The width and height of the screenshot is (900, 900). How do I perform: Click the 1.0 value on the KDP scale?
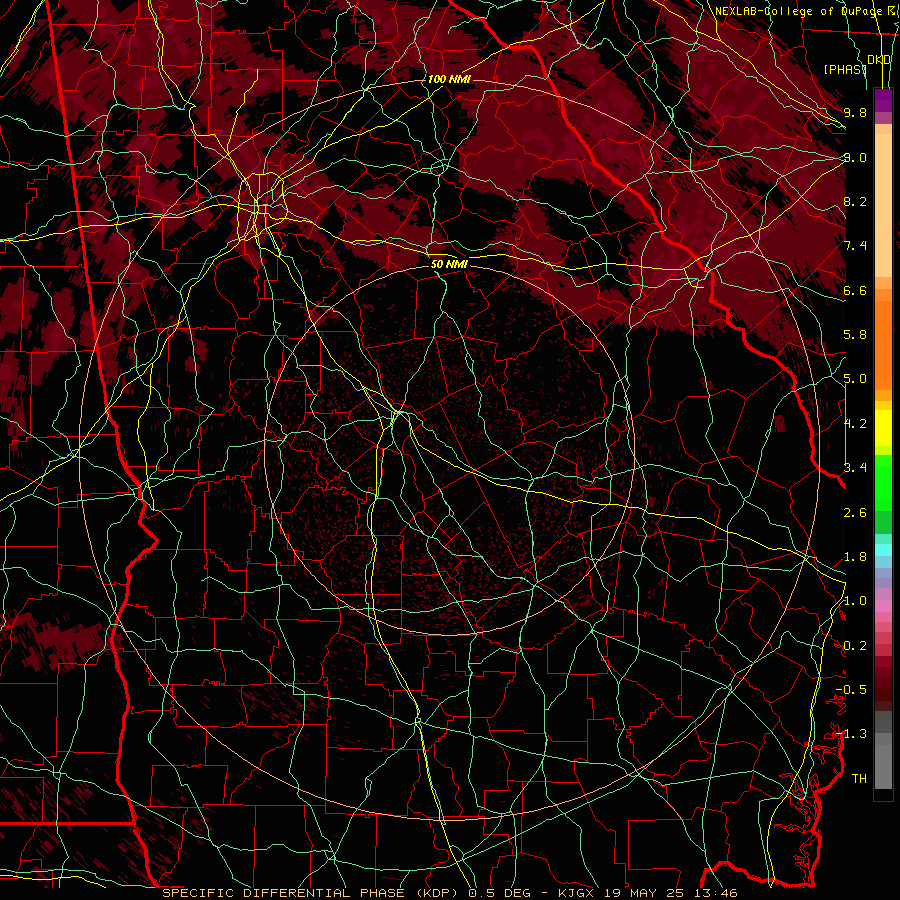tap(855, 601)
